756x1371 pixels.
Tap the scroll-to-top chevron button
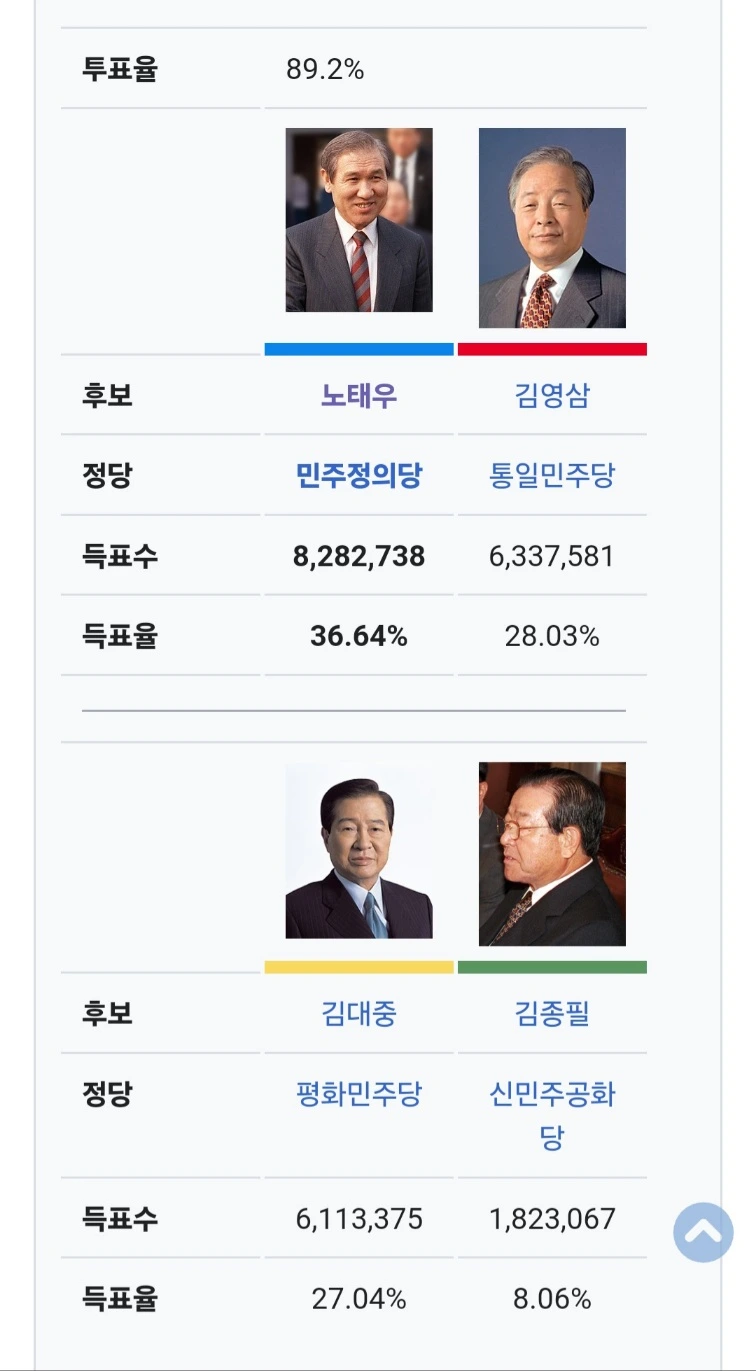pyautogui.click(x=703, y=1232)
